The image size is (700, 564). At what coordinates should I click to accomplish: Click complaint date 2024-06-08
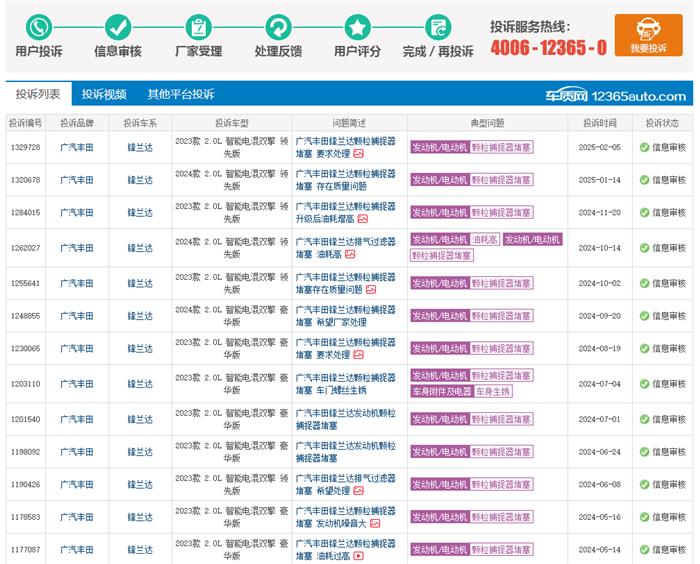pyautogui.click(x=600, y=484)
